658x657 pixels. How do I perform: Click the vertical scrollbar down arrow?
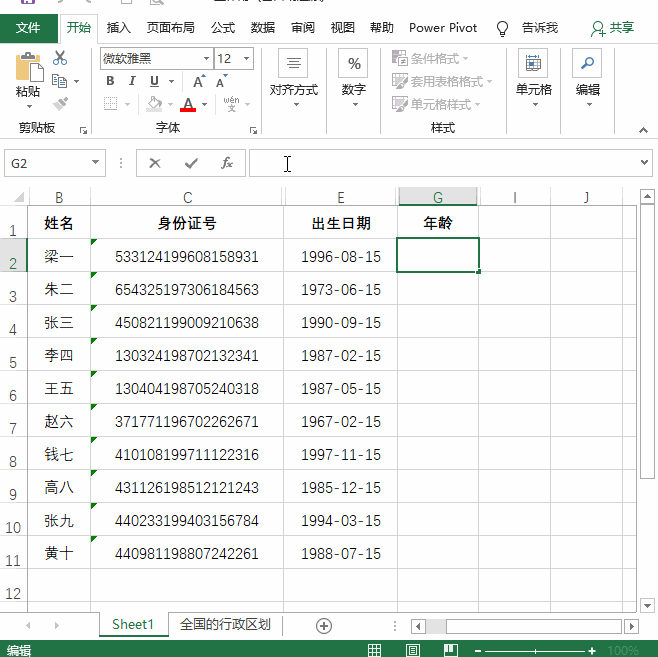(x=647, y=605)
